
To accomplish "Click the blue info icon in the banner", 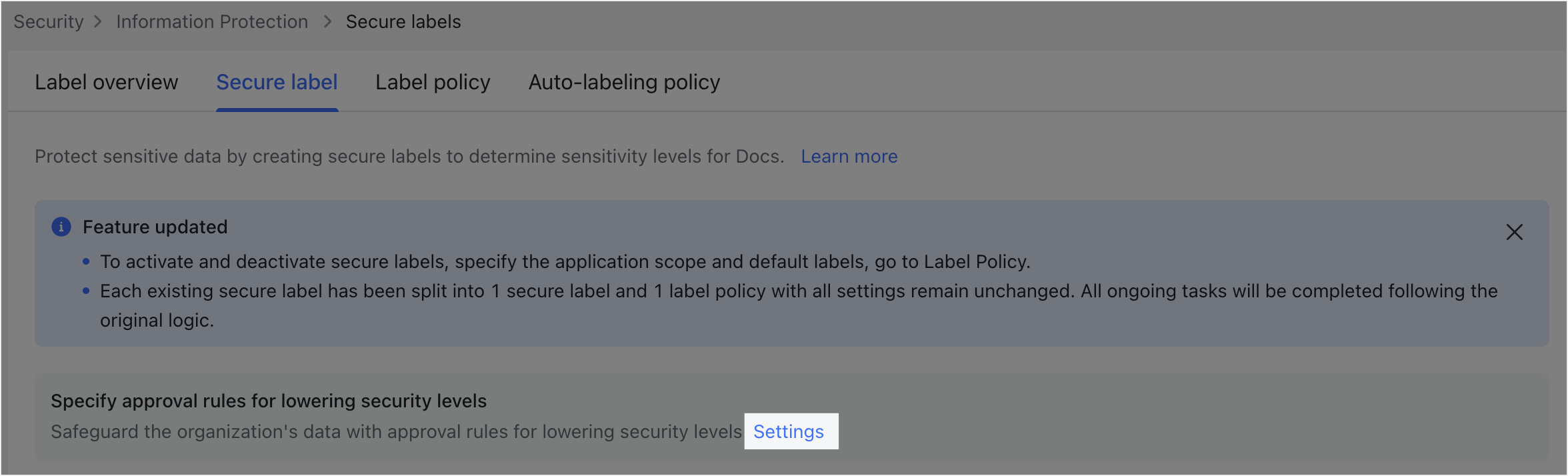I will click(x=61, y=227).
